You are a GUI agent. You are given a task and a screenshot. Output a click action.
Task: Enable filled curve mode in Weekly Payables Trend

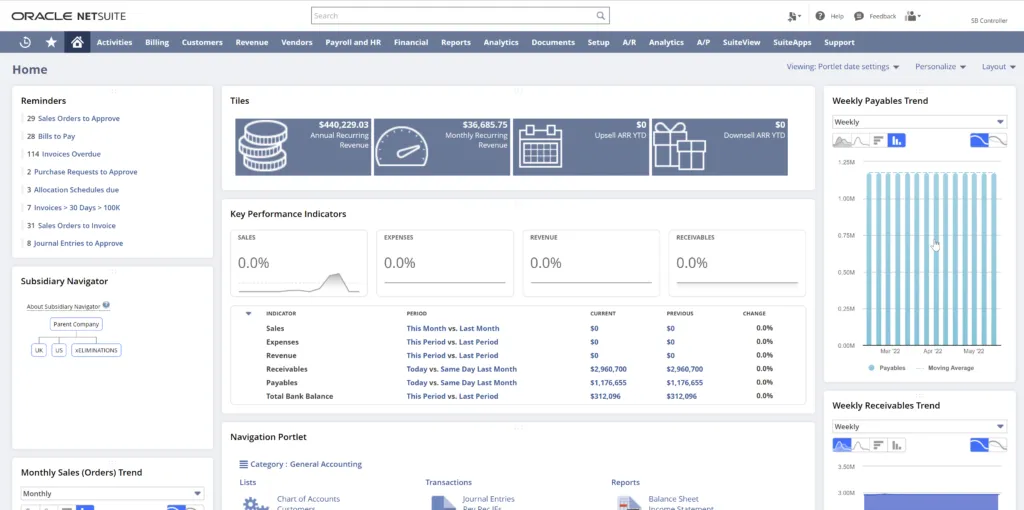click(x=979, y=140)
